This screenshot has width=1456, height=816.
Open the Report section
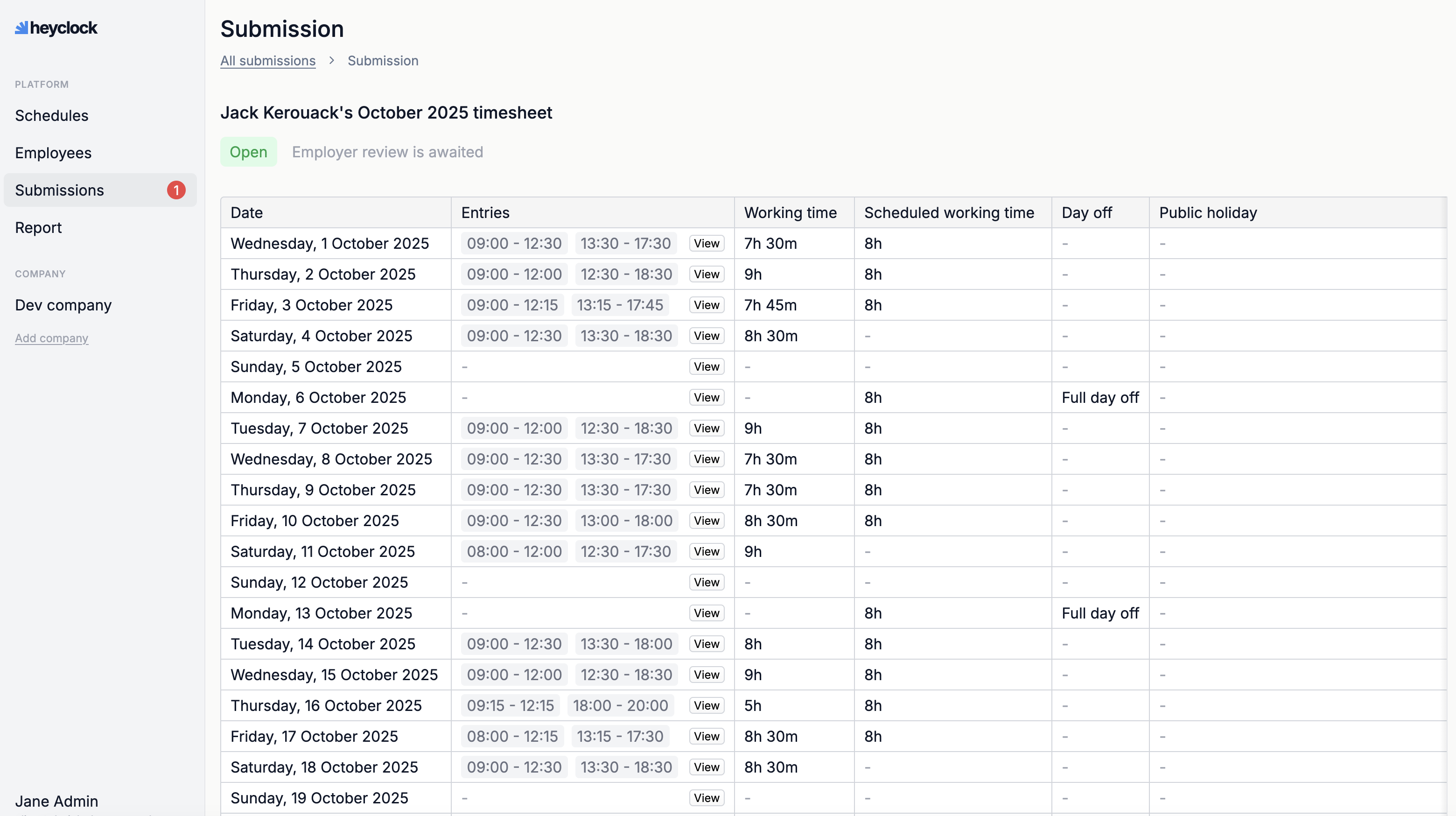pyautogui.click(x=38, y=227)
